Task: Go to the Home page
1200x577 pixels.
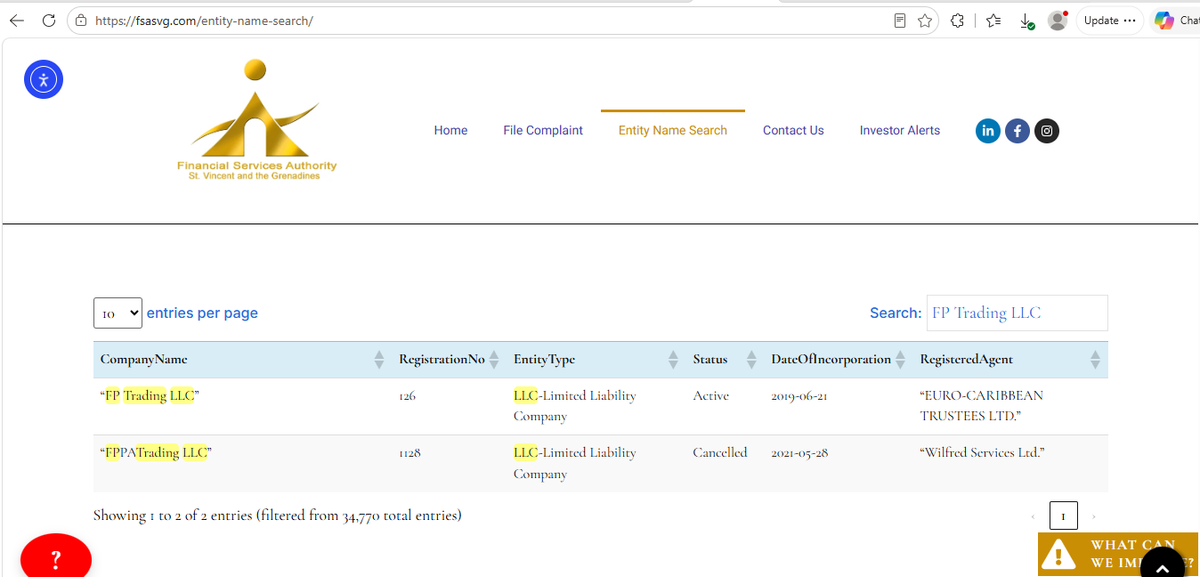Action: 451,130
